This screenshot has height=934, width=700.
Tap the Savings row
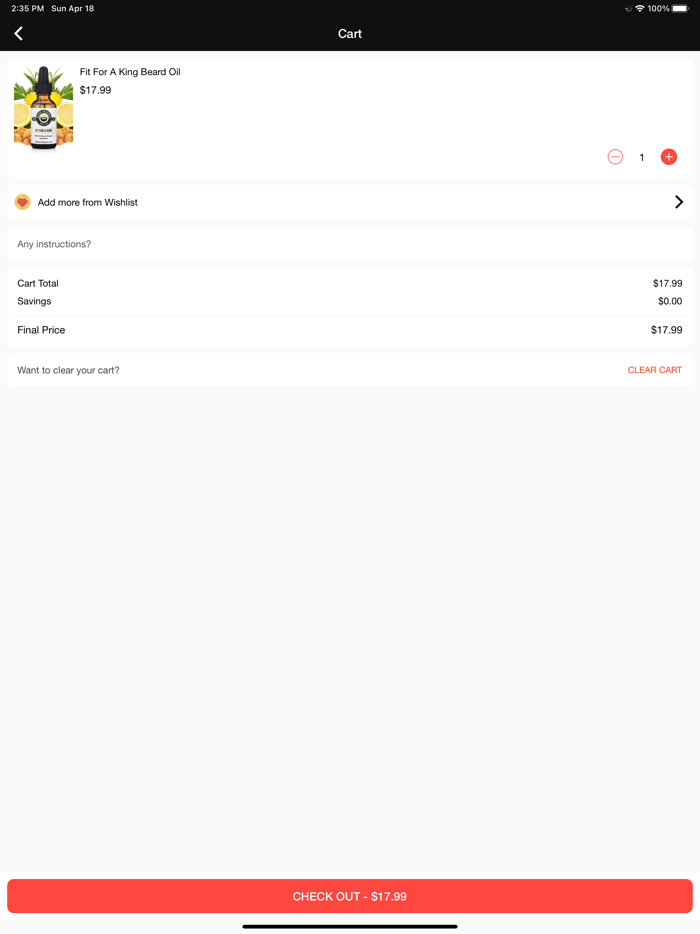350,301
